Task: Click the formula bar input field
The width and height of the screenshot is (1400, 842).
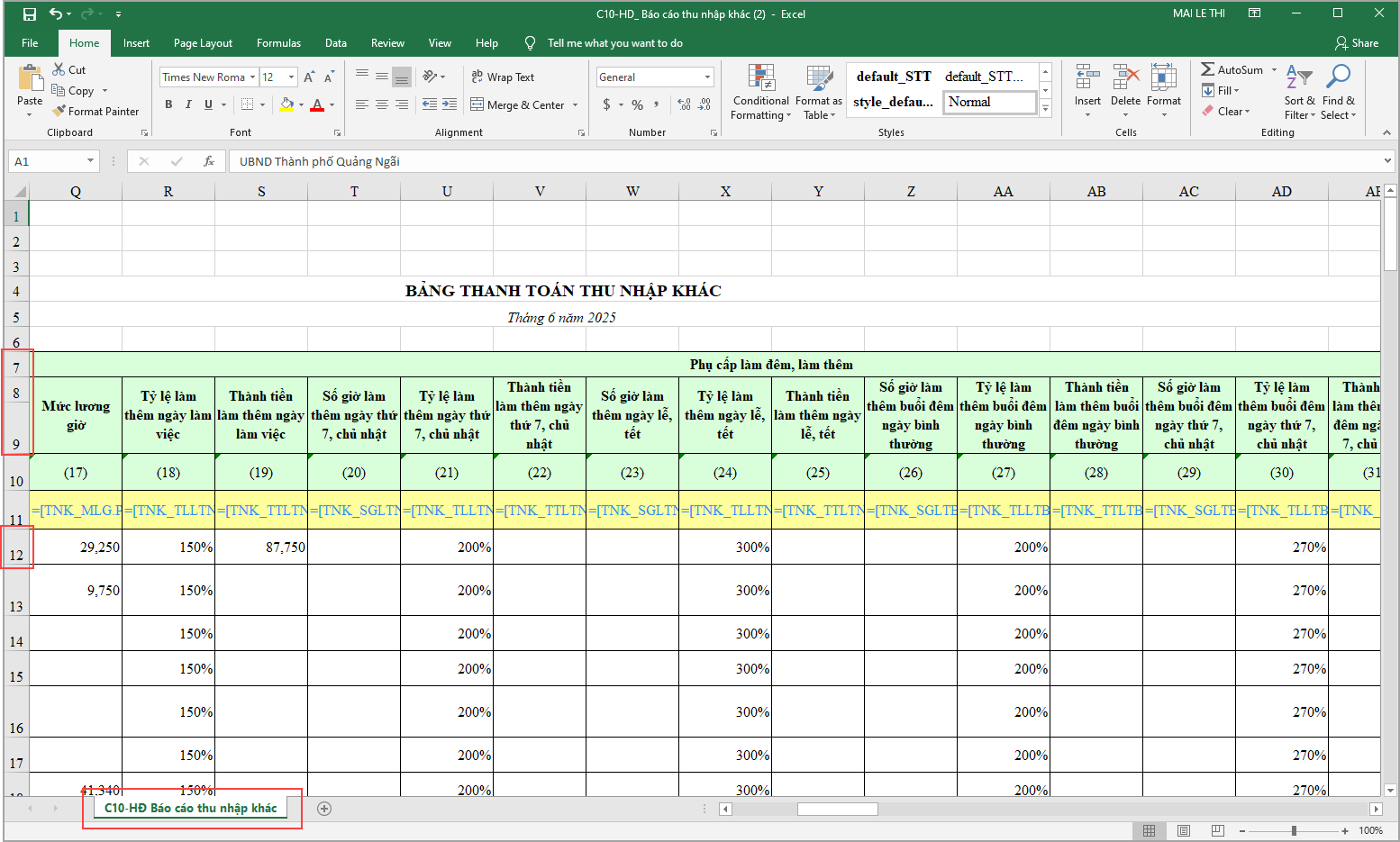Action: [x=802, y=161]
